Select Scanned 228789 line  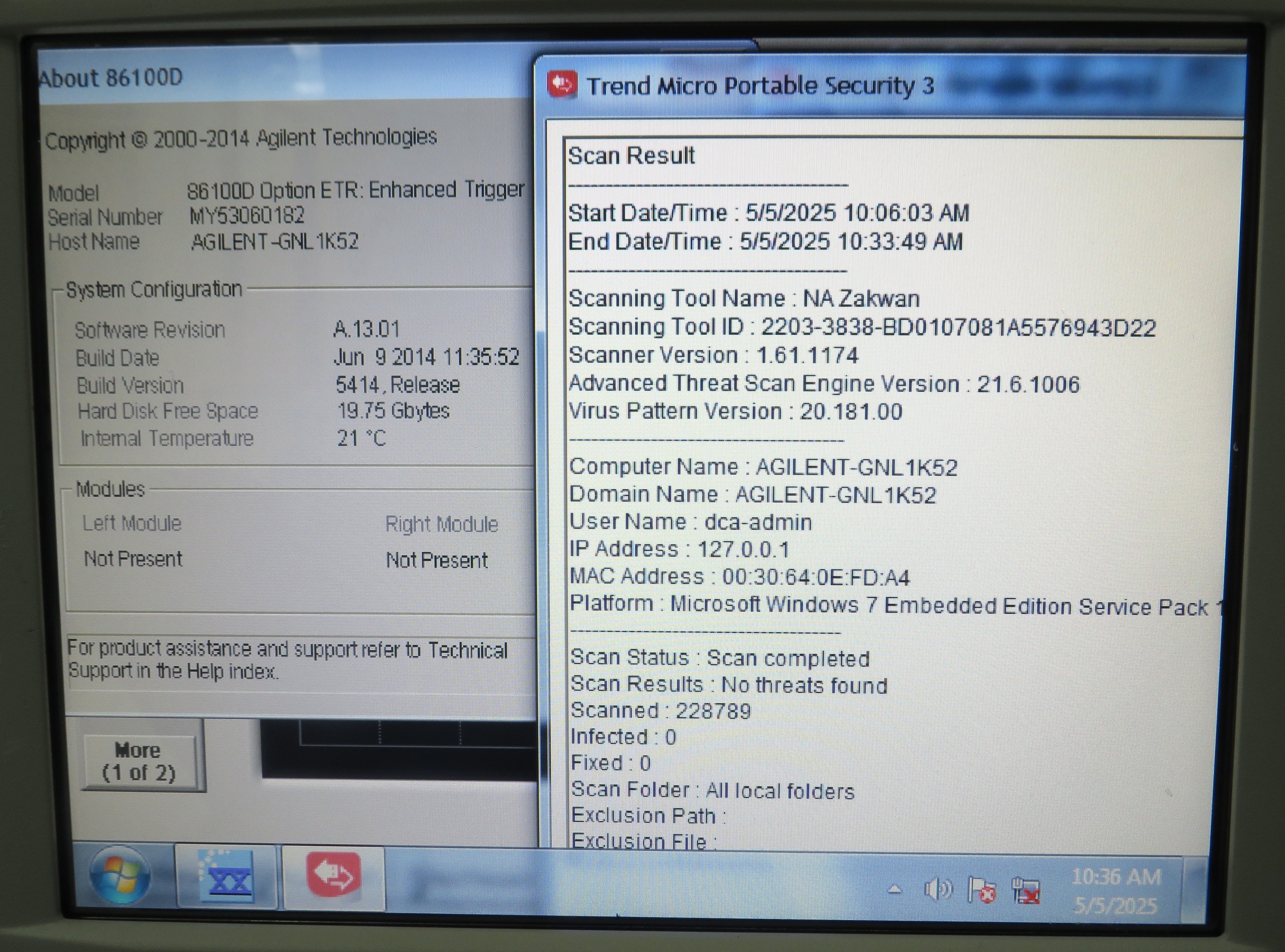[x=661, y=711]
